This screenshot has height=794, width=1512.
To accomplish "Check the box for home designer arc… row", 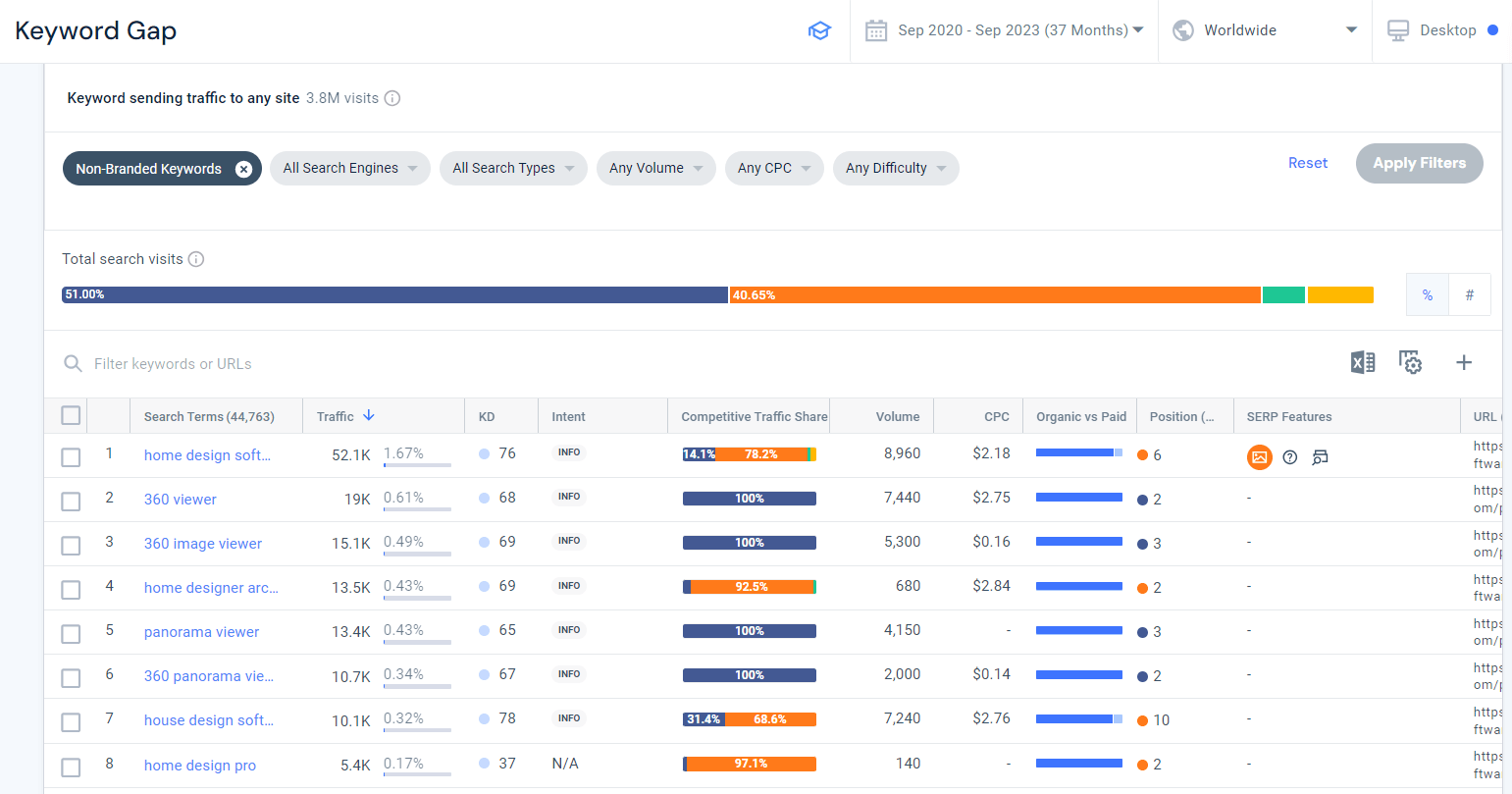I will click(x=71, y=590).
